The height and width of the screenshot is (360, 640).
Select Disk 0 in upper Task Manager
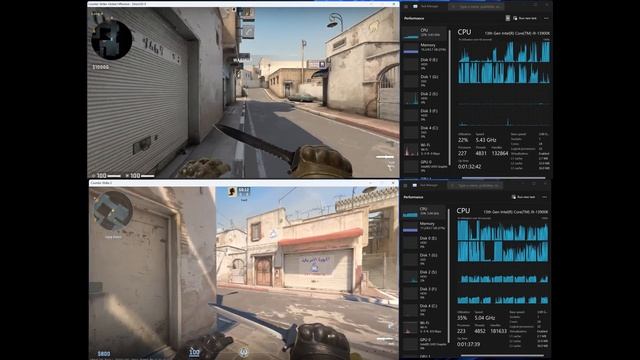(x=424, y=64)
